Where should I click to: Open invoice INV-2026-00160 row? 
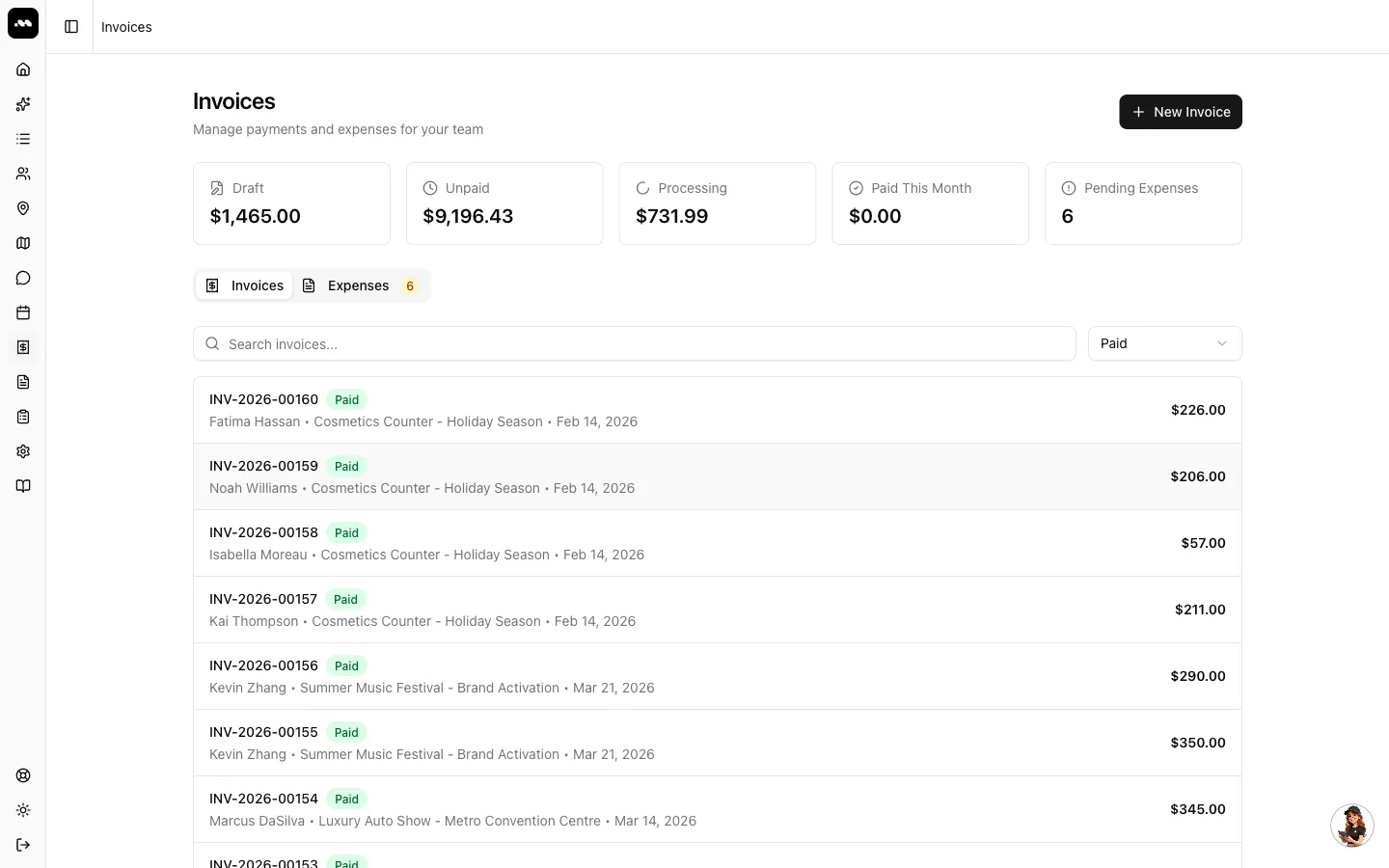coord(718,410)
